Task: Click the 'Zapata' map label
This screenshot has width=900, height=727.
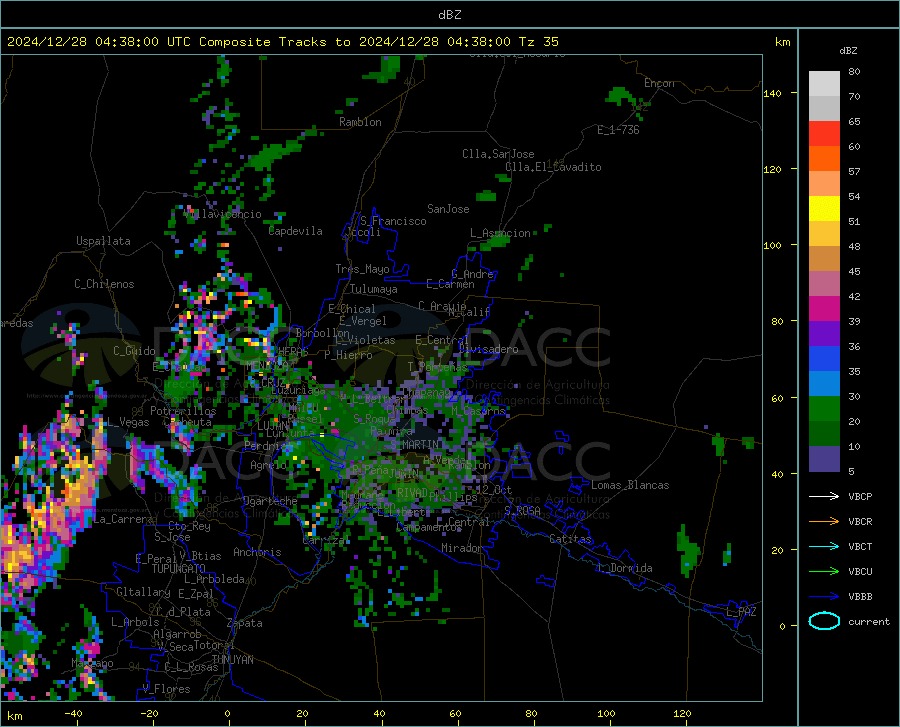Action: [x=245, y=623]
